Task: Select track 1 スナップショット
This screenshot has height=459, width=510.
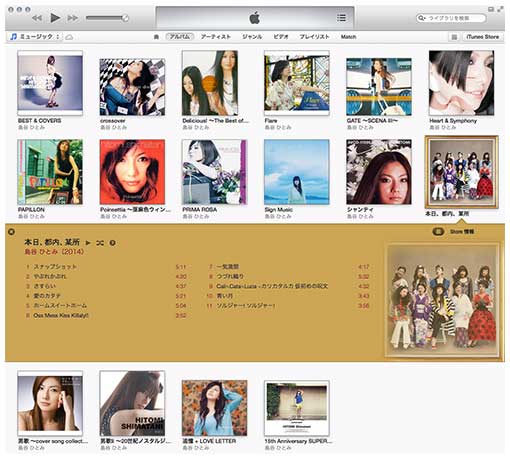Action: (106, 267)
